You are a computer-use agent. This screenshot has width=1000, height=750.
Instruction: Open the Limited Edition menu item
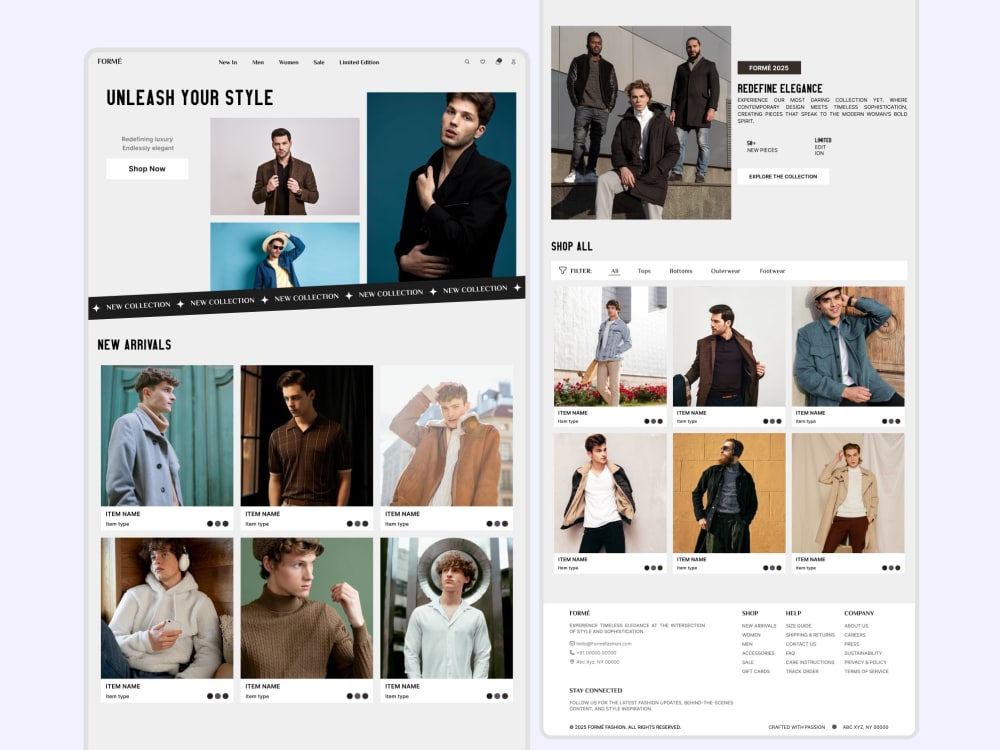click(359, 62)
